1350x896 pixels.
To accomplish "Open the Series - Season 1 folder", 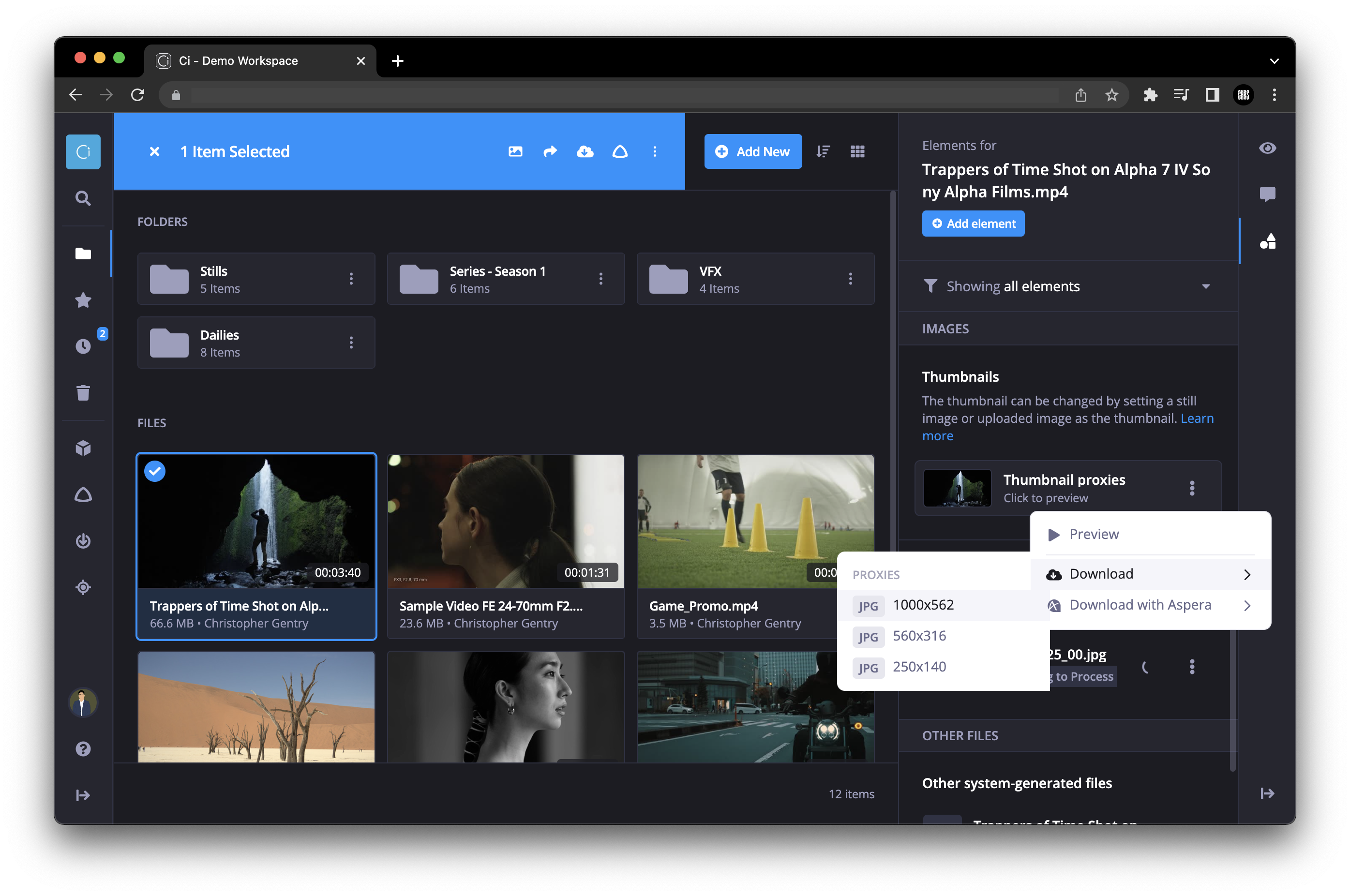I will pyautogui.click(x=506, y=278).
